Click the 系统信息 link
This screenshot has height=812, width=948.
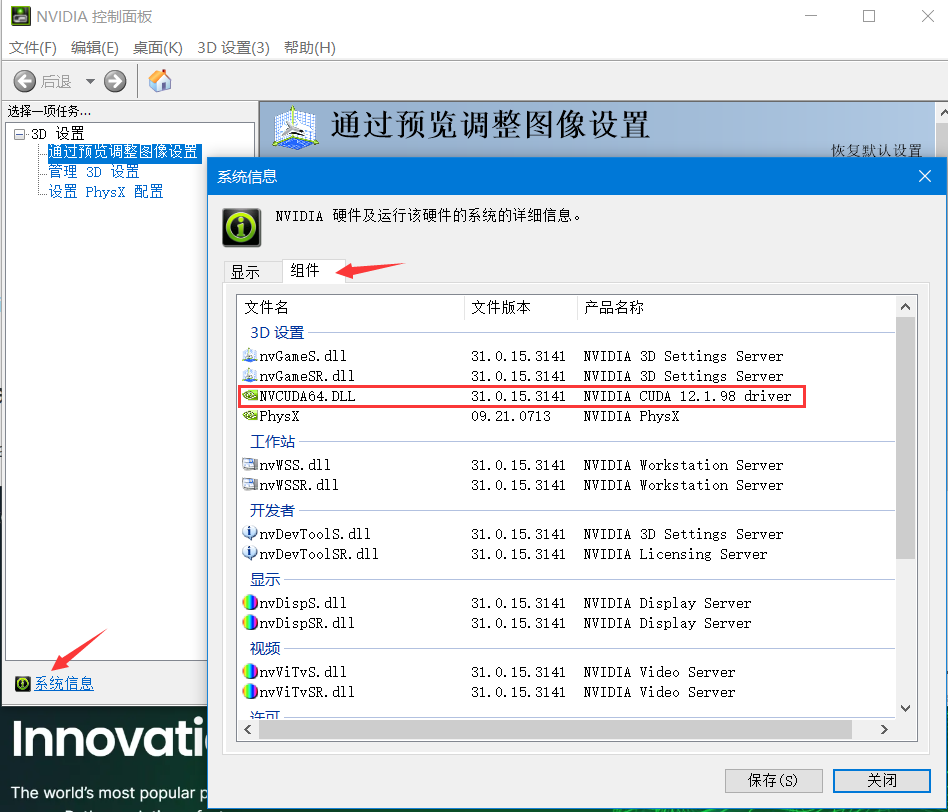(x=64, y=684)
